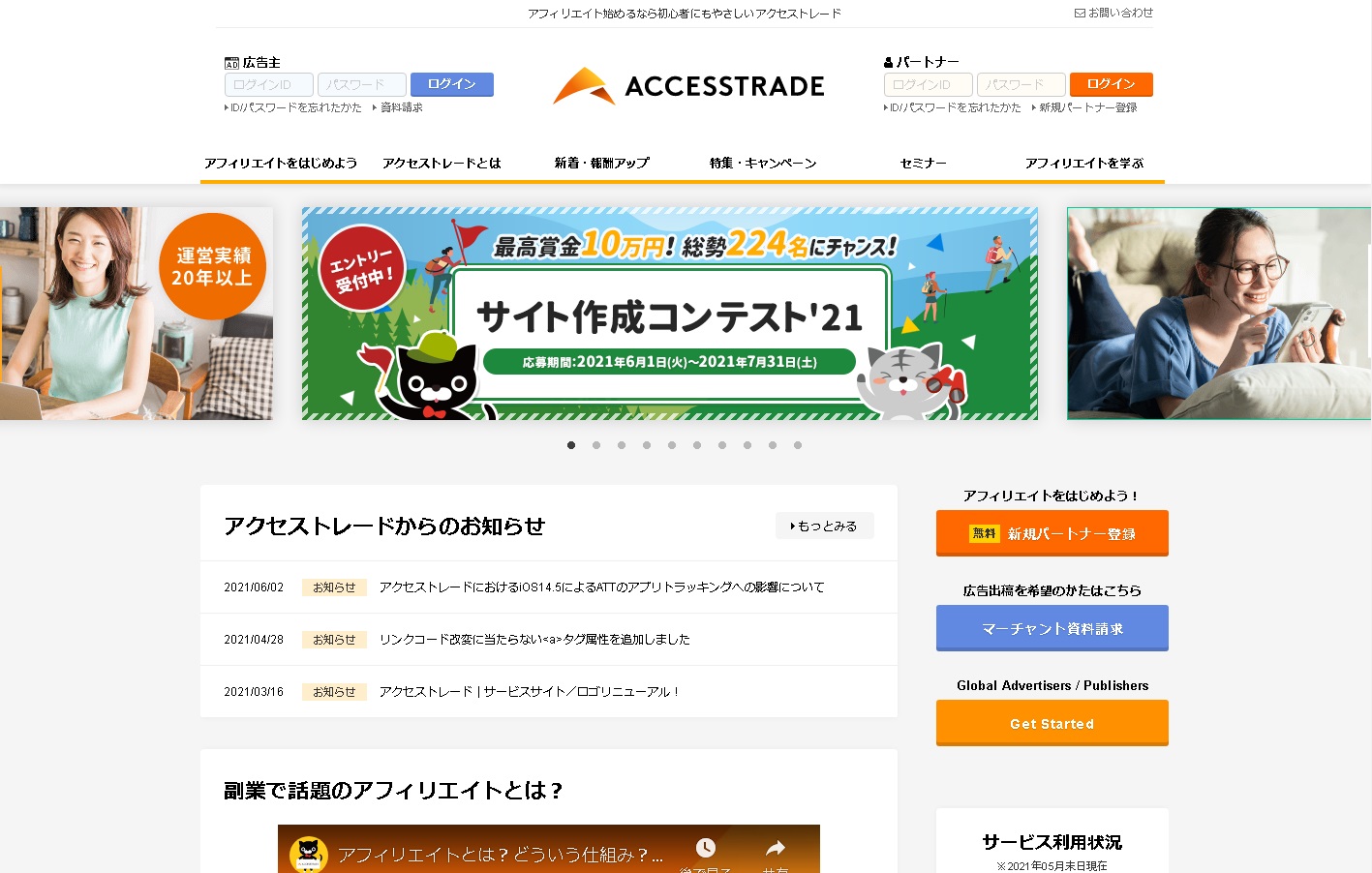Open 新規パートナー登録 link under partner login
The height and width of the screenshot is (873, 1372).
click(x=1084, y=107)
